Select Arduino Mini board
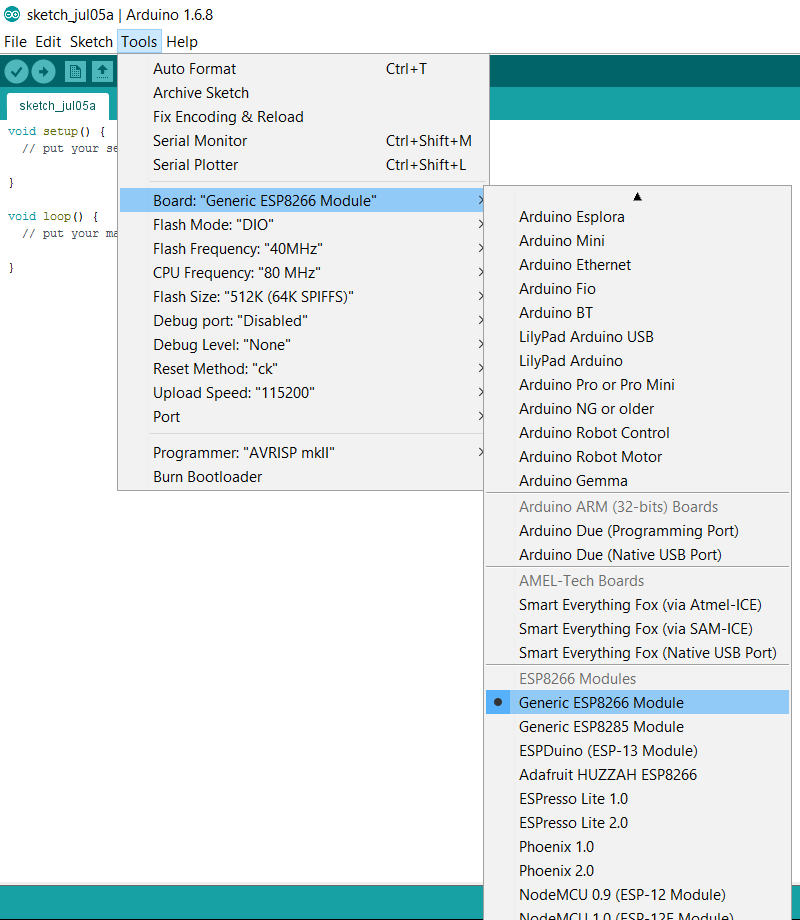800x920 pixels. click(x=637, y=241)
